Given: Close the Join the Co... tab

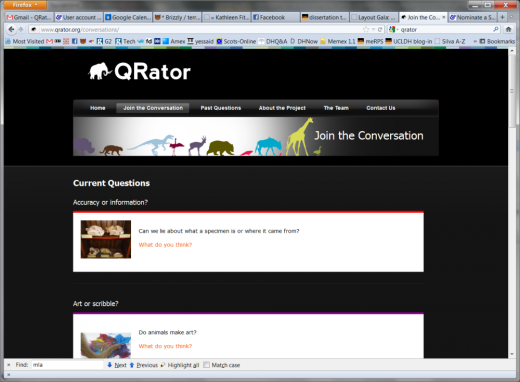Looking at the screenshot, I should pos(443,17).
